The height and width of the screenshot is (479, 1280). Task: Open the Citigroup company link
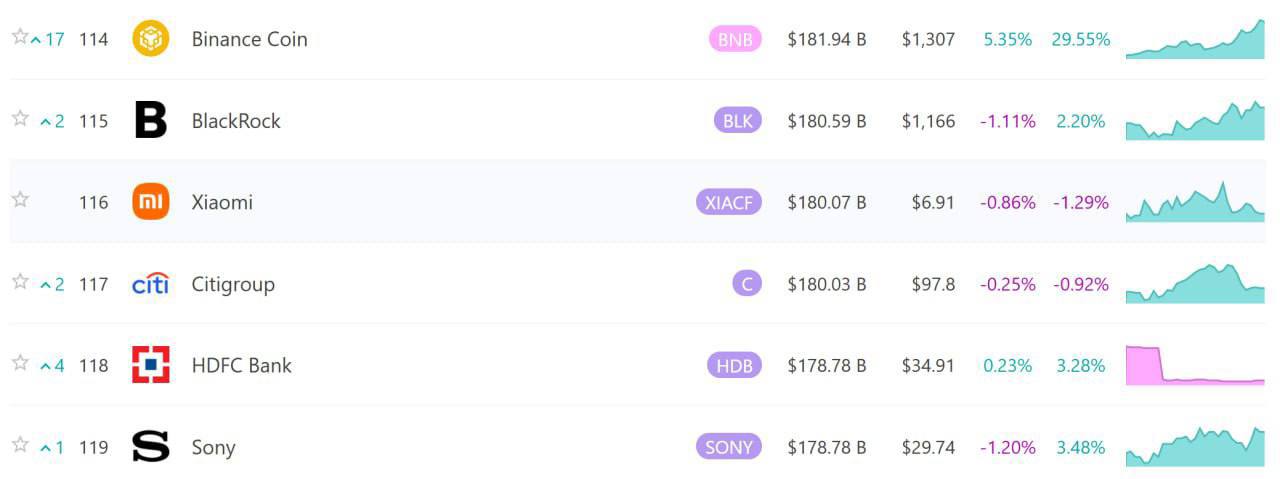tap(233, 284)
